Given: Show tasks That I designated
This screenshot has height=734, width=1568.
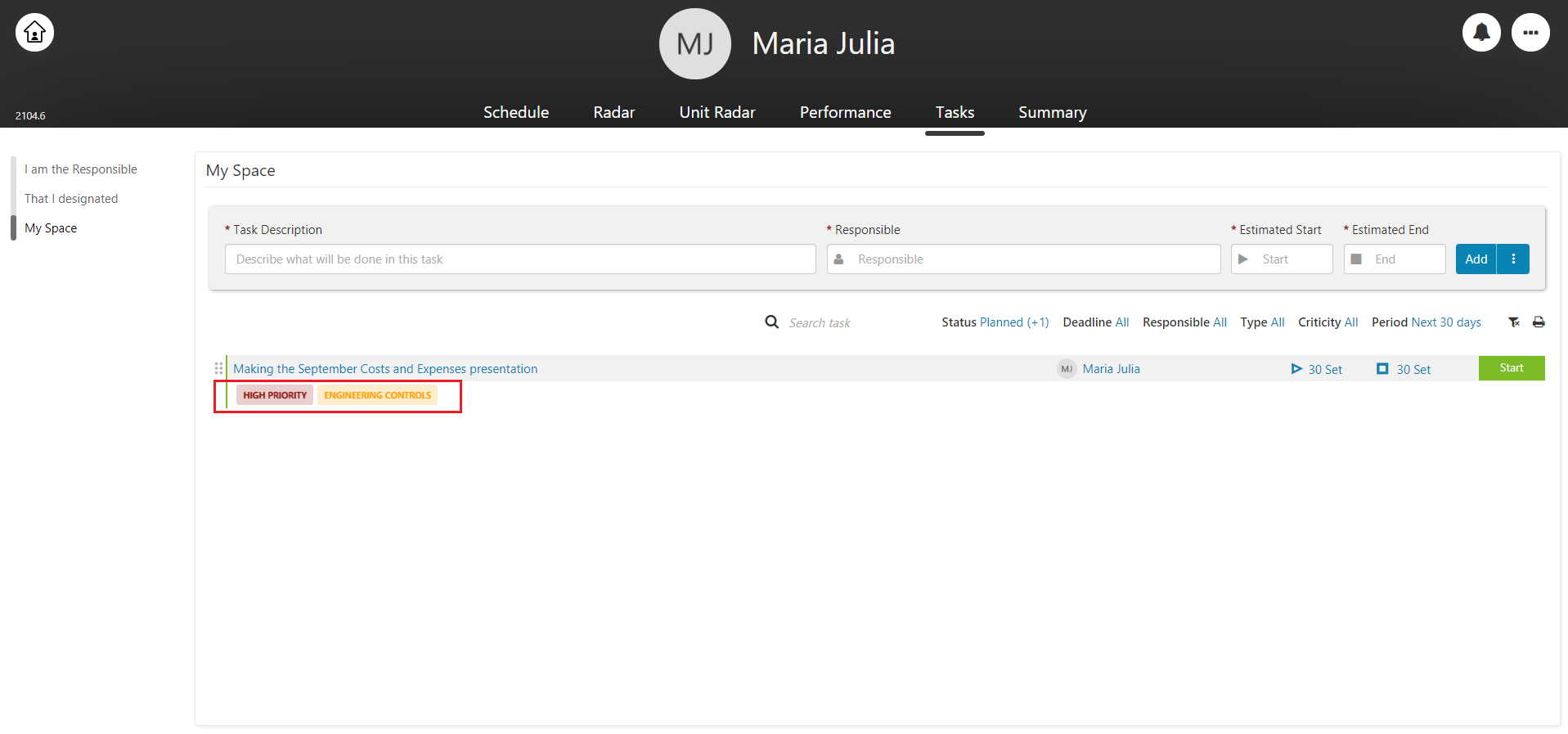Looking at the screenshot, I should (71, 199).
